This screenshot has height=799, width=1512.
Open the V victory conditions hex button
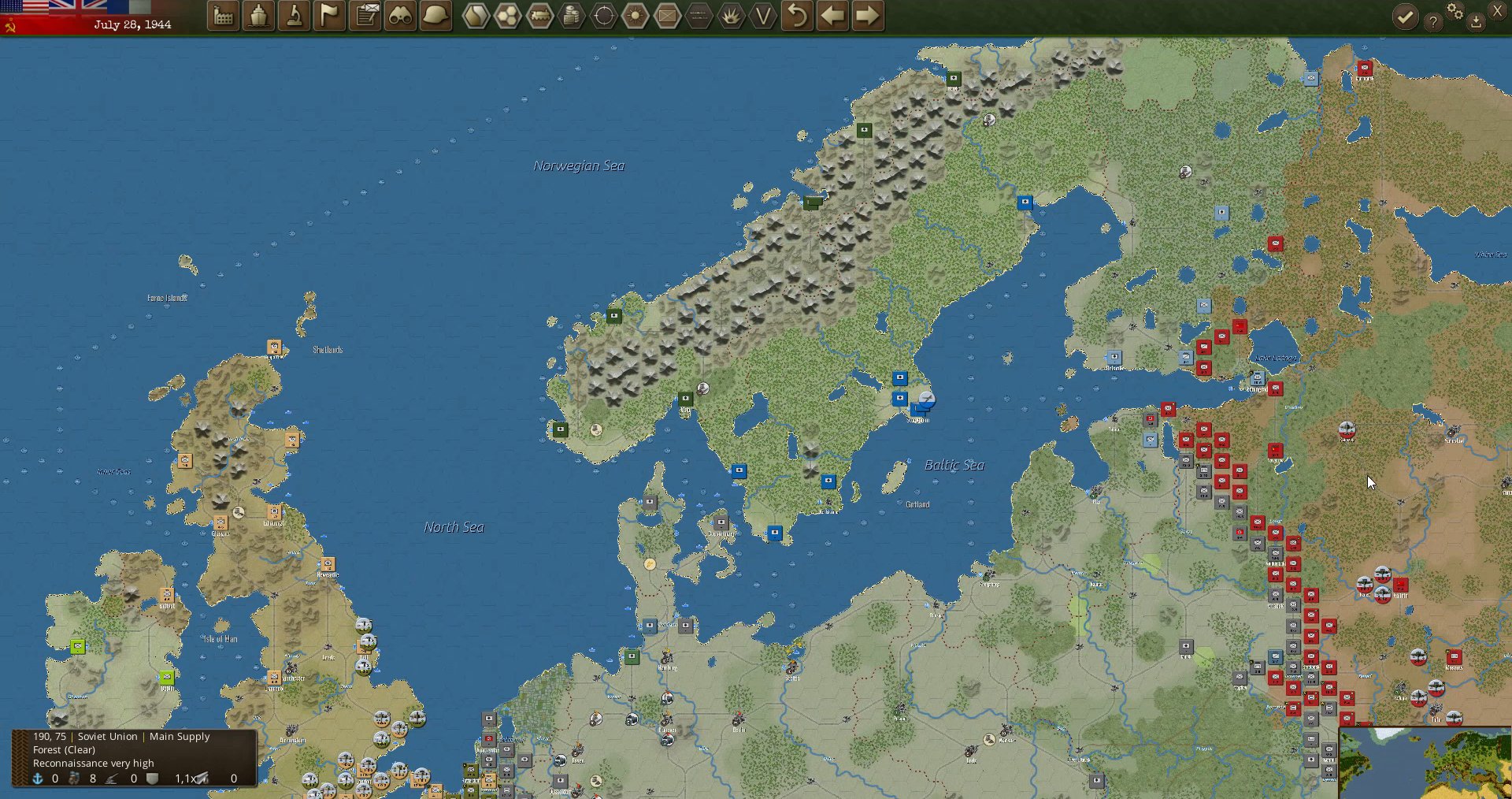(x=763, y=16)
